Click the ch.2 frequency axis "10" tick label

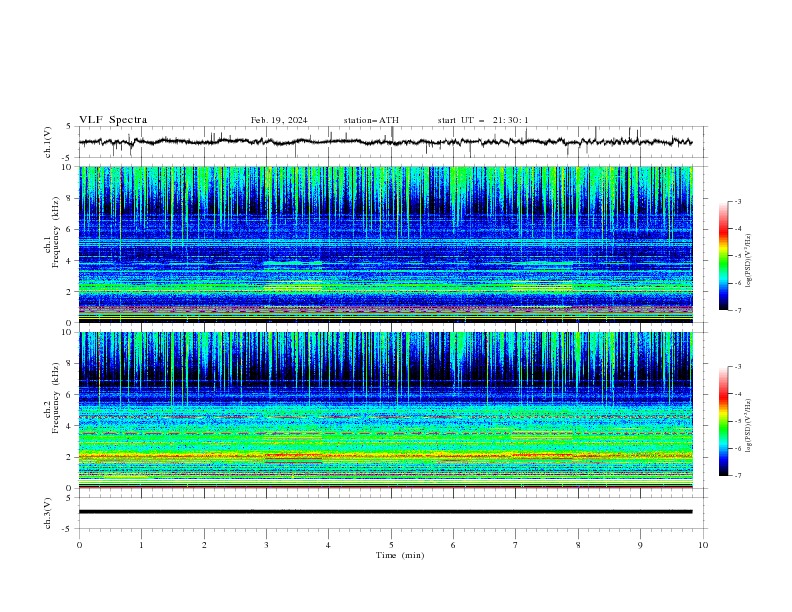[69, 332]
